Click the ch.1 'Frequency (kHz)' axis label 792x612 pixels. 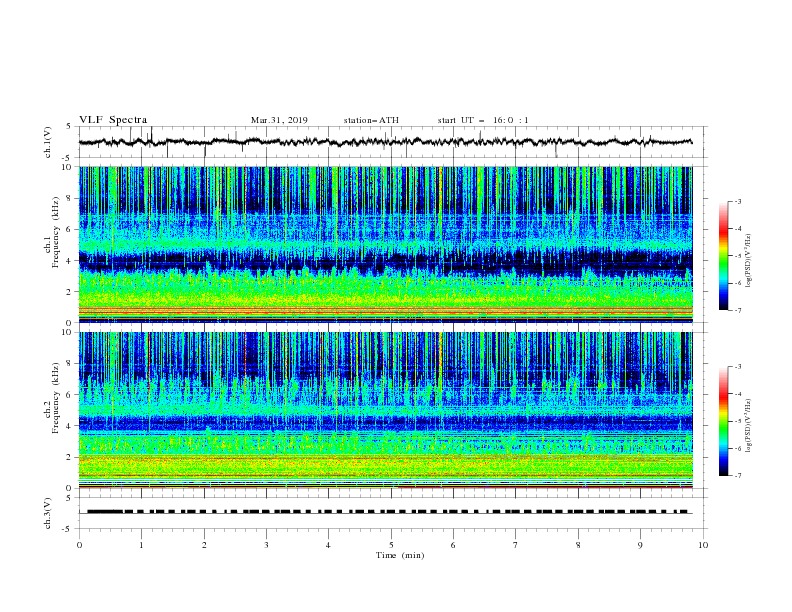[x=56, y=233]
